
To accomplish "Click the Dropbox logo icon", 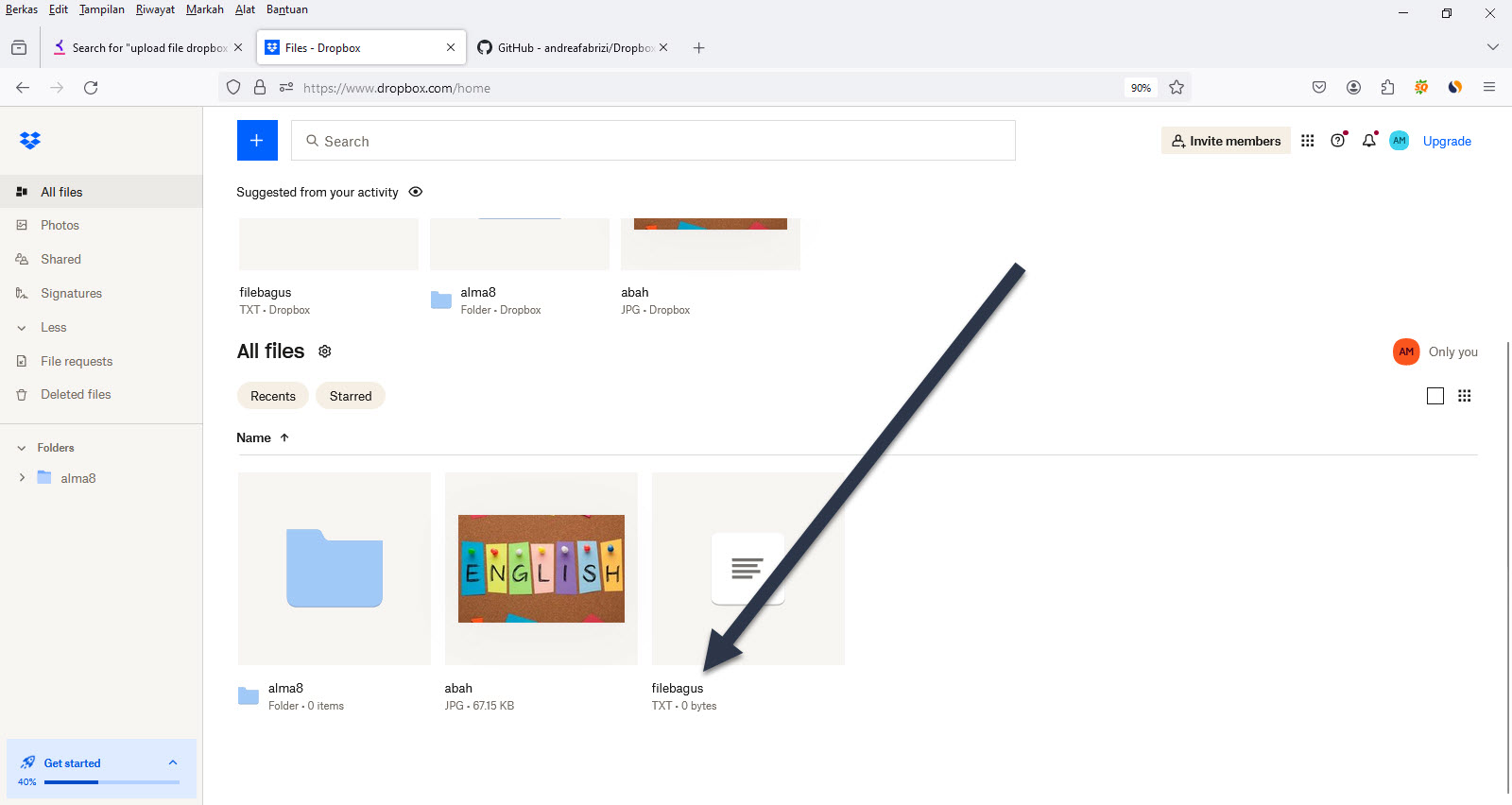I will click(30, 141).
